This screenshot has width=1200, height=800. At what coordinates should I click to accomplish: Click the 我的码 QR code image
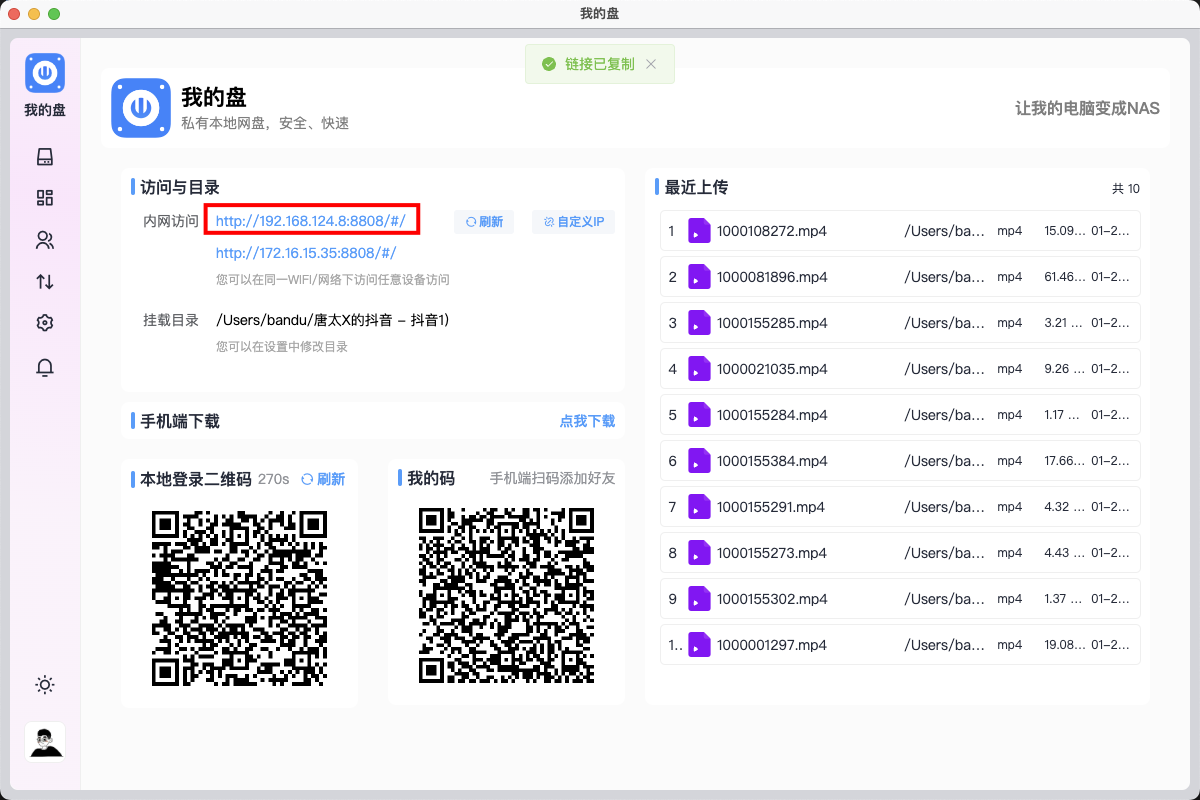[506, 597]
